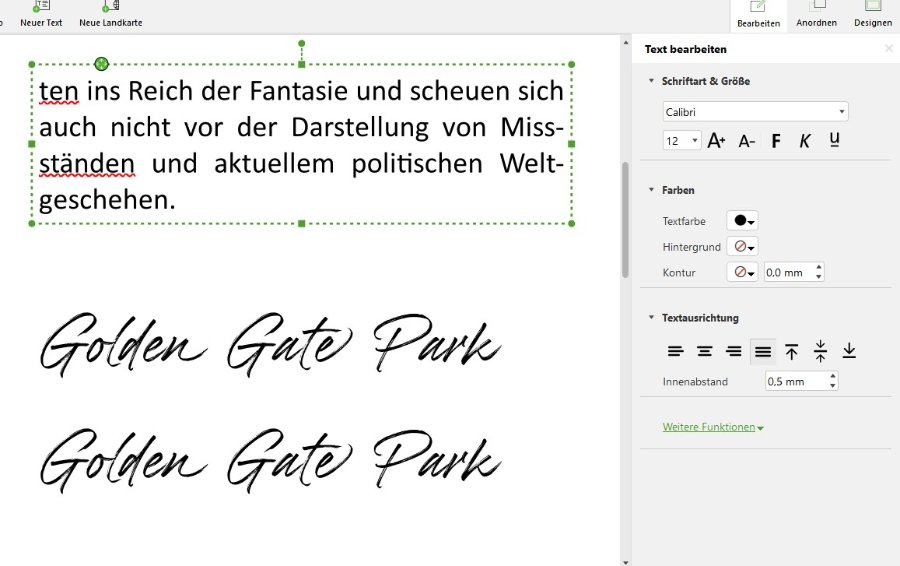Select justified text alignment
The width and height of the screenshot is (900, 566).
tap(763, 352)
